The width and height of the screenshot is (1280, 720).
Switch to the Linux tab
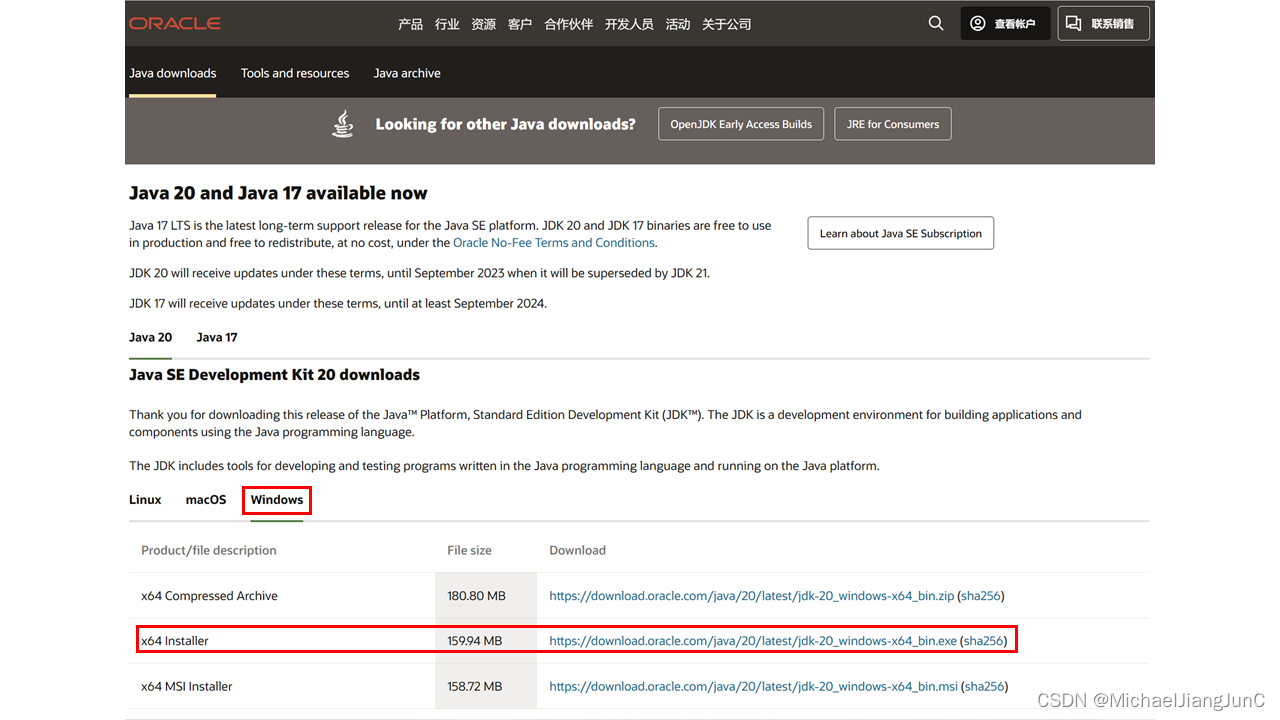pyautogui.click(x=145, y=499)
